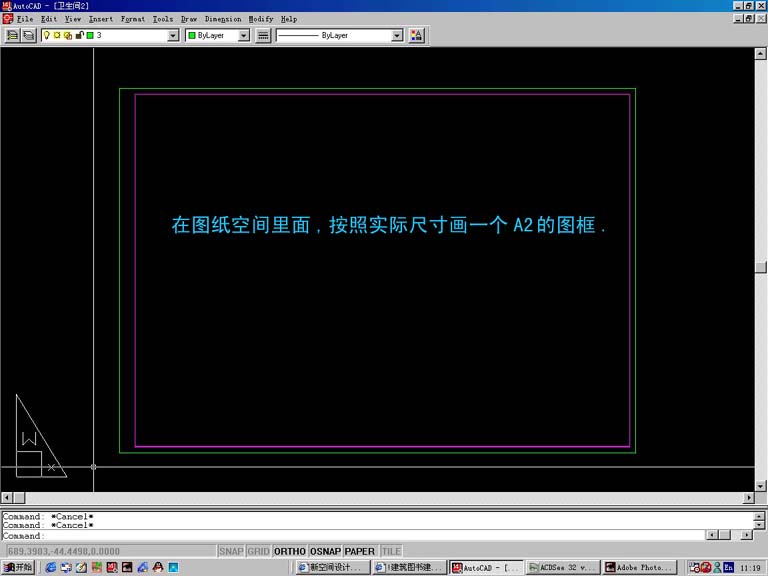The width and height of the screenshot is (768, 576).
Task: Expand the ByLayer color dropdown
Action: coord(243,35)
